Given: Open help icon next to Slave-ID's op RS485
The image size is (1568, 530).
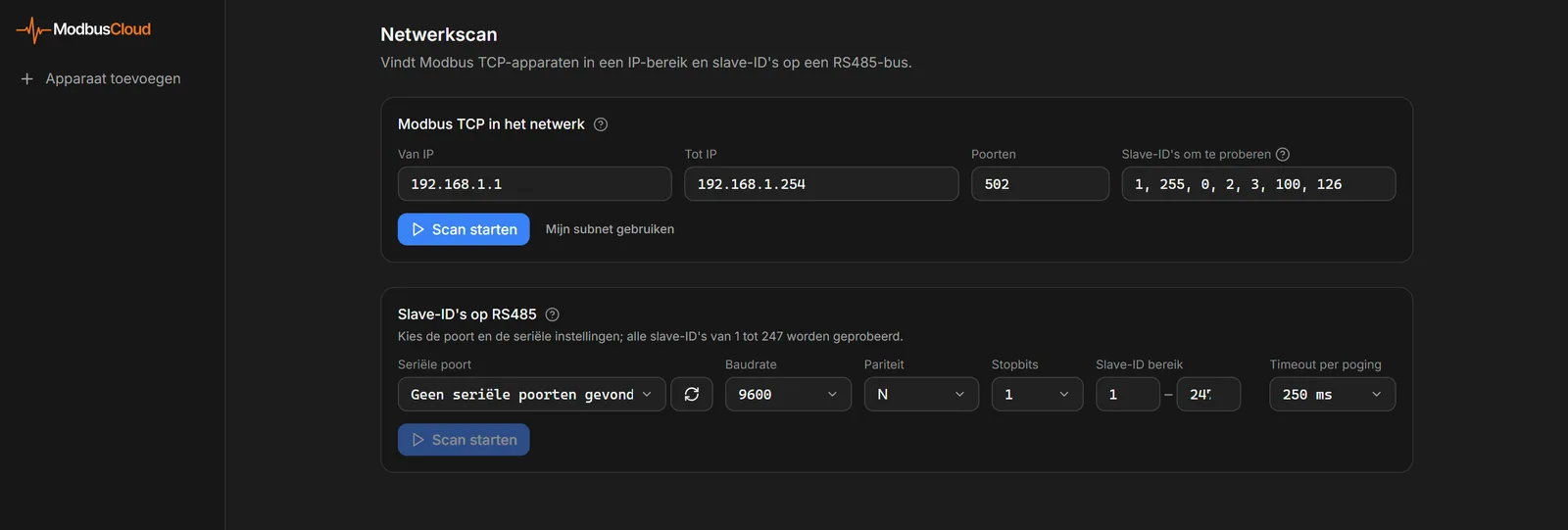Looking at the screenshot, I should point(552,314).
